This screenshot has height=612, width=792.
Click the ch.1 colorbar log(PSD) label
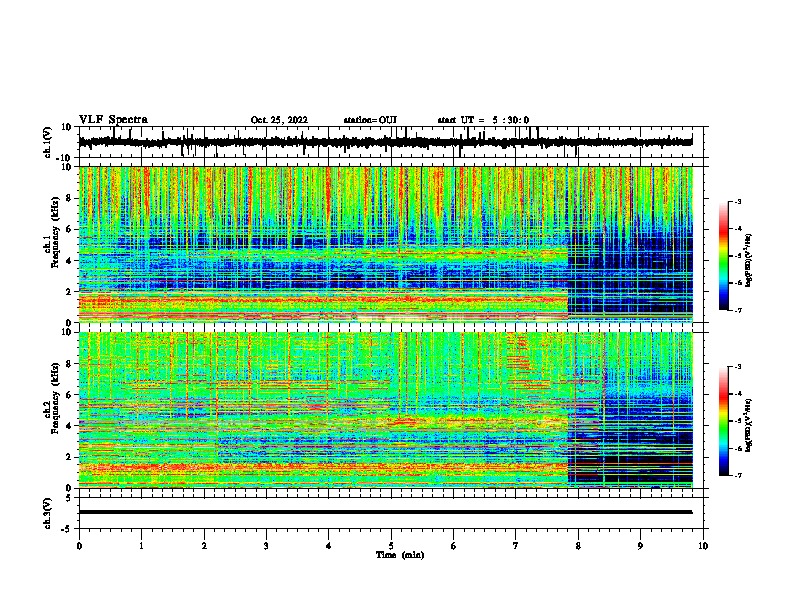pos(748,261)
